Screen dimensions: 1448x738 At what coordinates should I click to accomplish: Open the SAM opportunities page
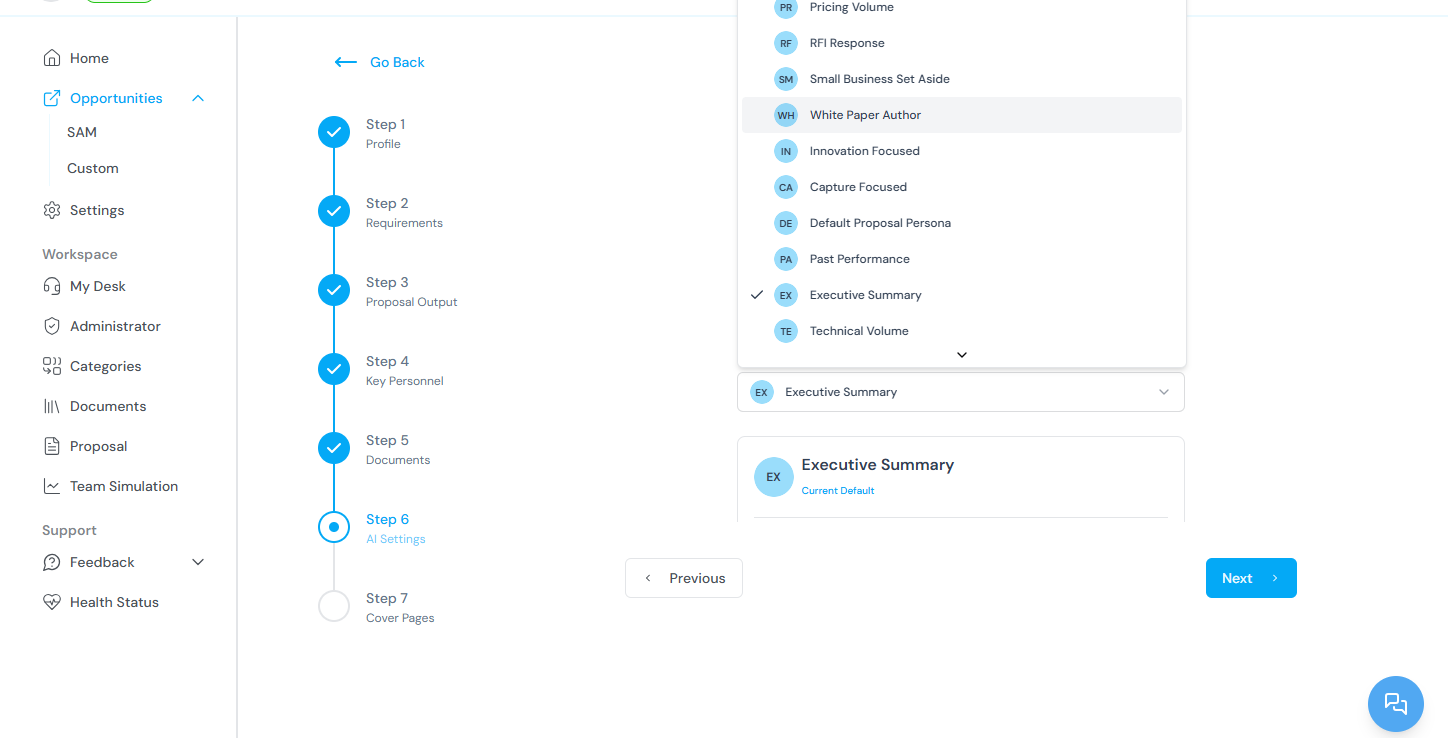coord(82,132)
